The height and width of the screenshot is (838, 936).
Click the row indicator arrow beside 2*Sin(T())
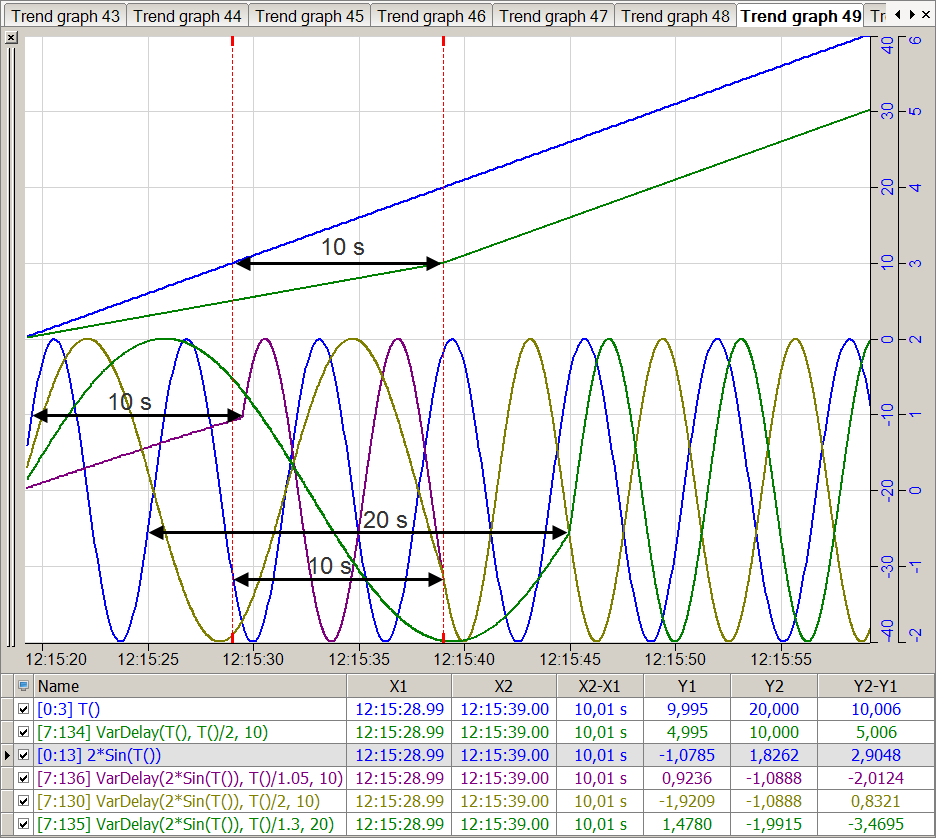(7, 756)
